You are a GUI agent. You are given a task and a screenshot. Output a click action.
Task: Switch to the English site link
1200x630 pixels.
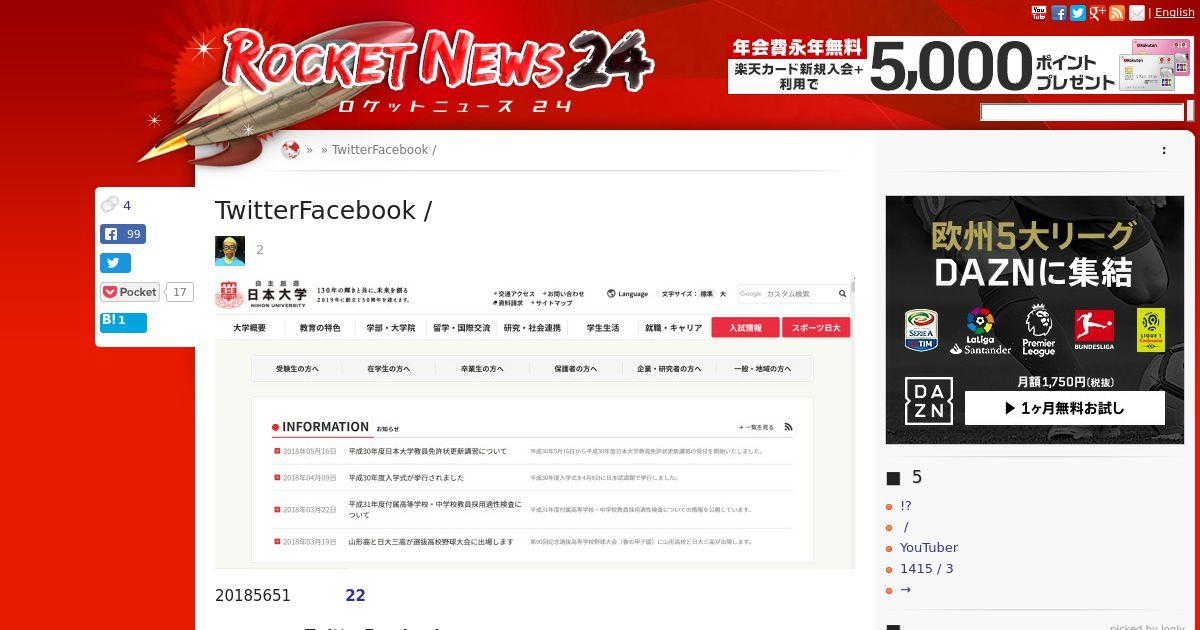coord(1174,13)
